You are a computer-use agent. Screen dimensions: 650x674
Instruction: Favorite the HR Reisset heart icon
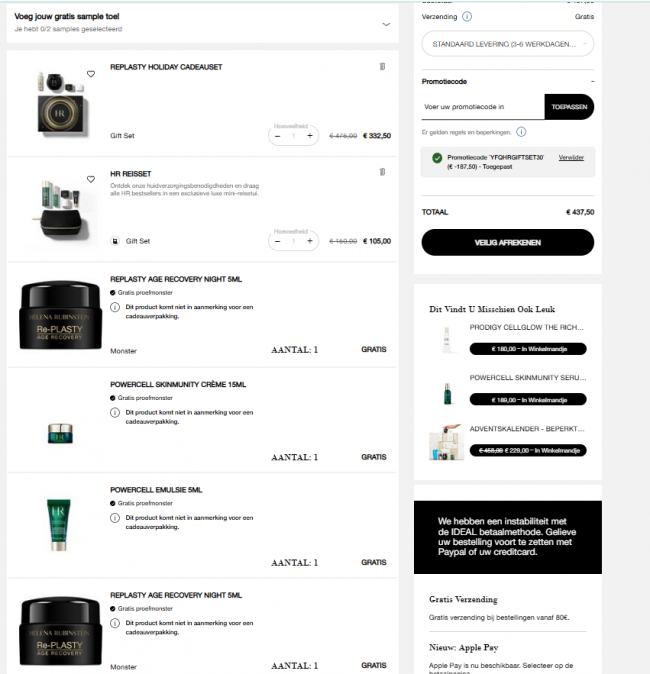[91, 179]
